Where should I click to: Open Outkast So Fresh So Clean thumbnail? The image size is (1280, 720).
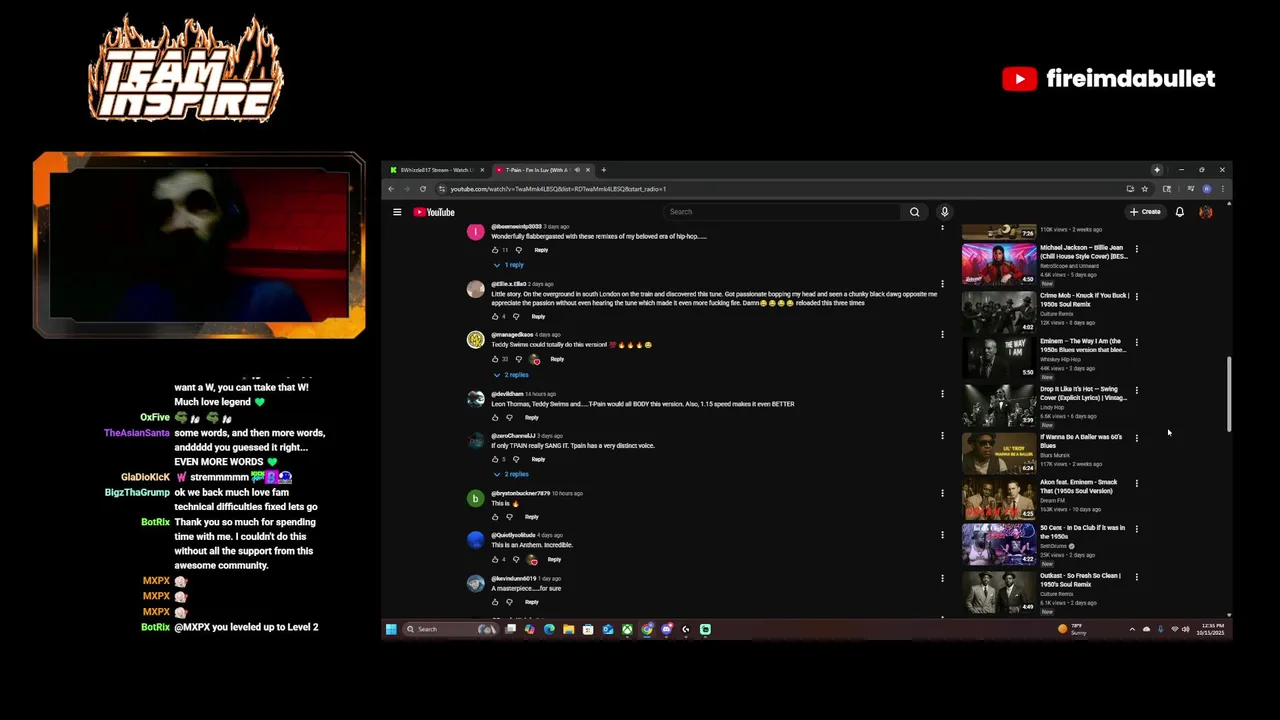coord(999,592)
